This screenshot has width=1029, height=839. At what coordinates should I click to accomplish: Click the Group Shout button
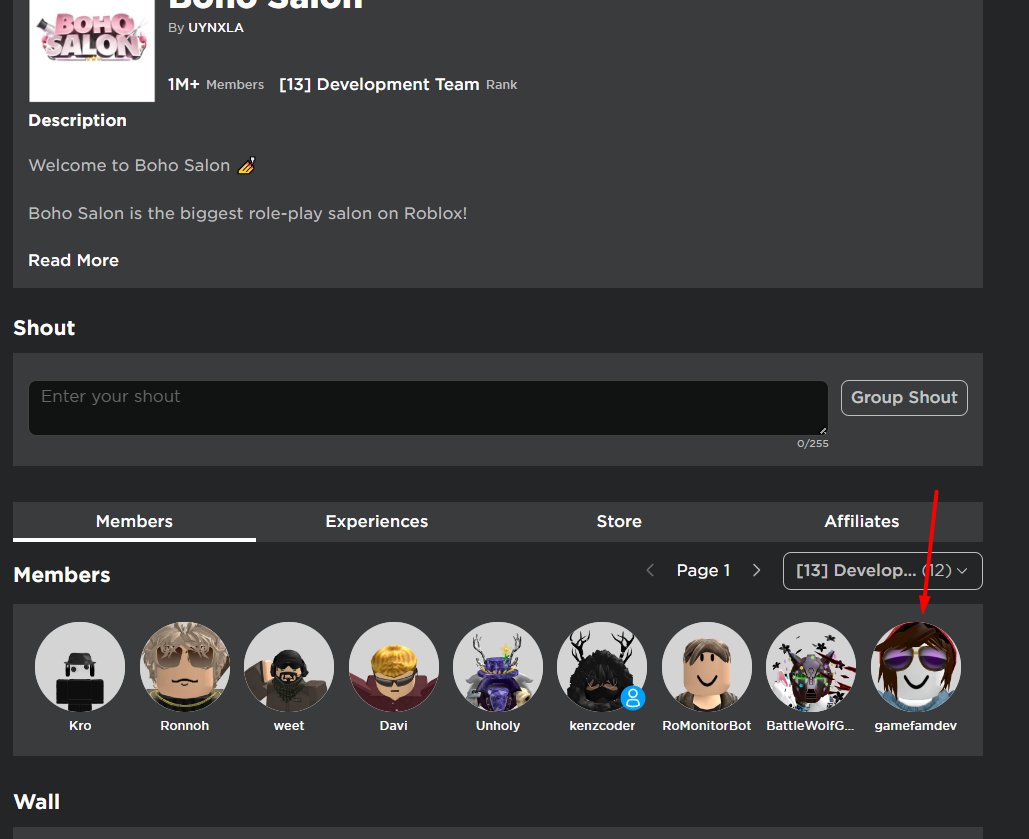(x=904, y=398)
